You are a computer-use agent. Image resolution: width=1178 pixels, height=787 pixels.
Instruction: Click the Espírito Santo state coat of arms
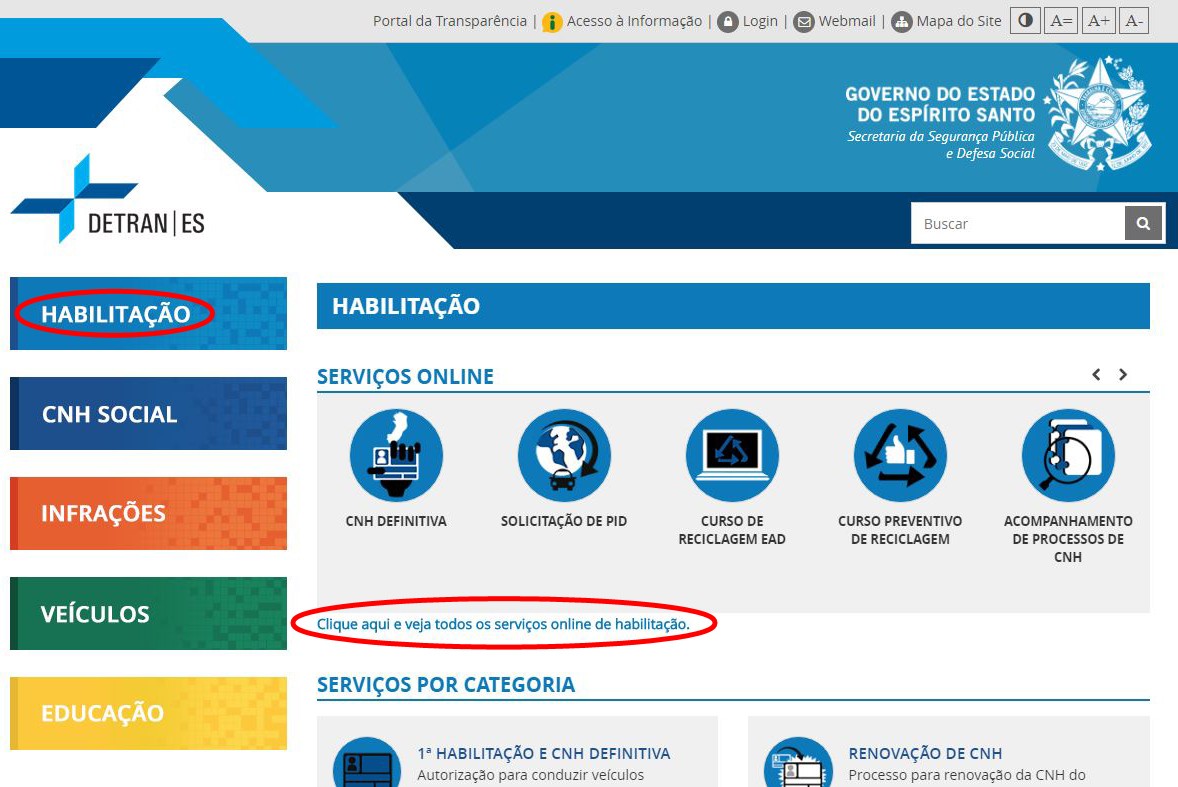pos(1098,114)
